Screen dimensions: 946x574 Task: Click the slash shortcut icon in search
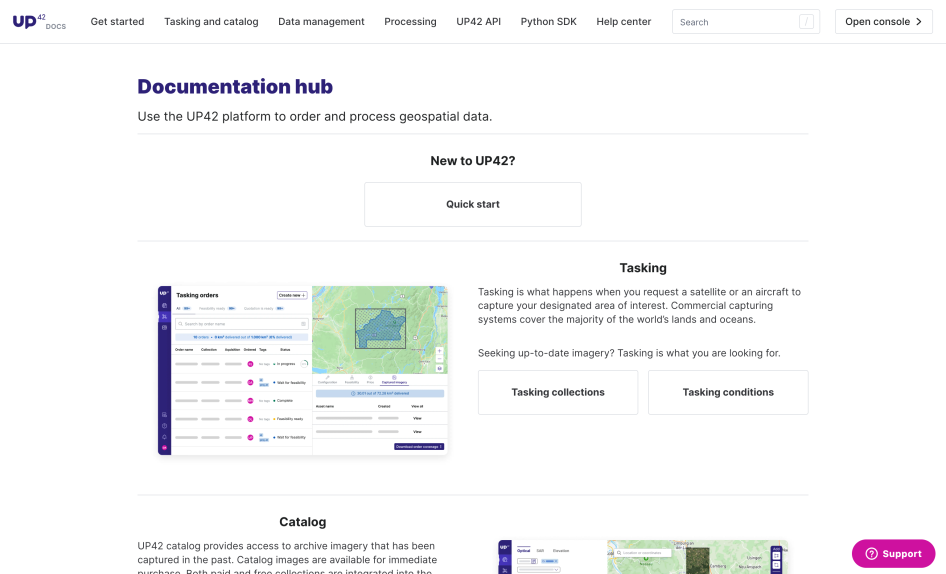click(806, 22)
